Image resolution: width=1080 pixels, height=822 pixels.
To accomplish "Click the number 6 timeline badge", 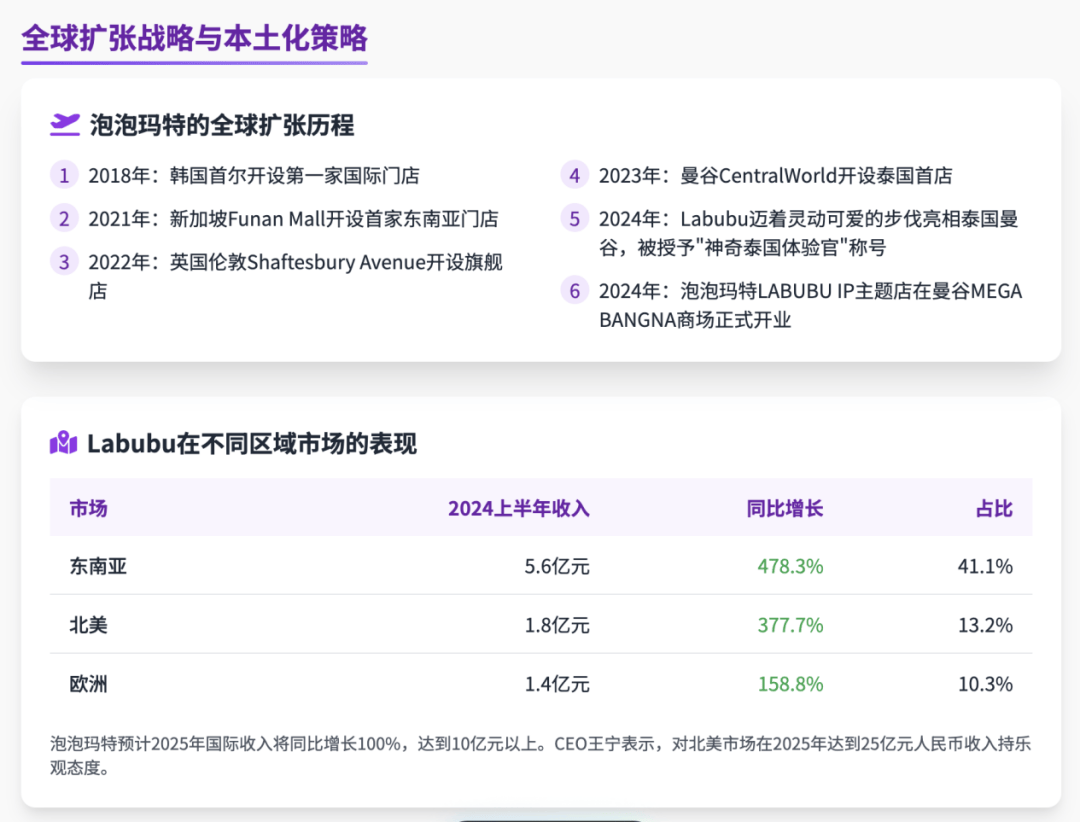I will pos(574,291).
